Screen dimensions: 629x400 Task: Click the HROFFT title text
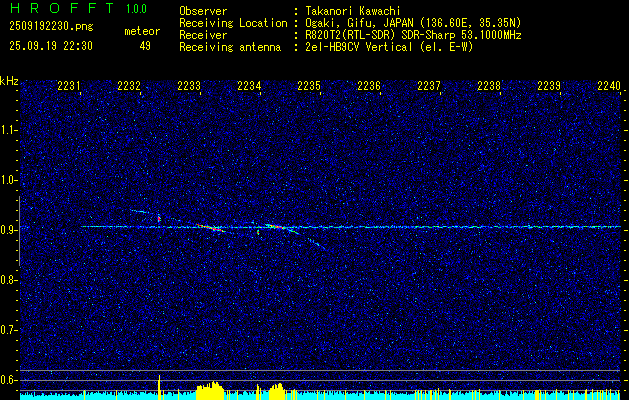click(x=62, y=8)
